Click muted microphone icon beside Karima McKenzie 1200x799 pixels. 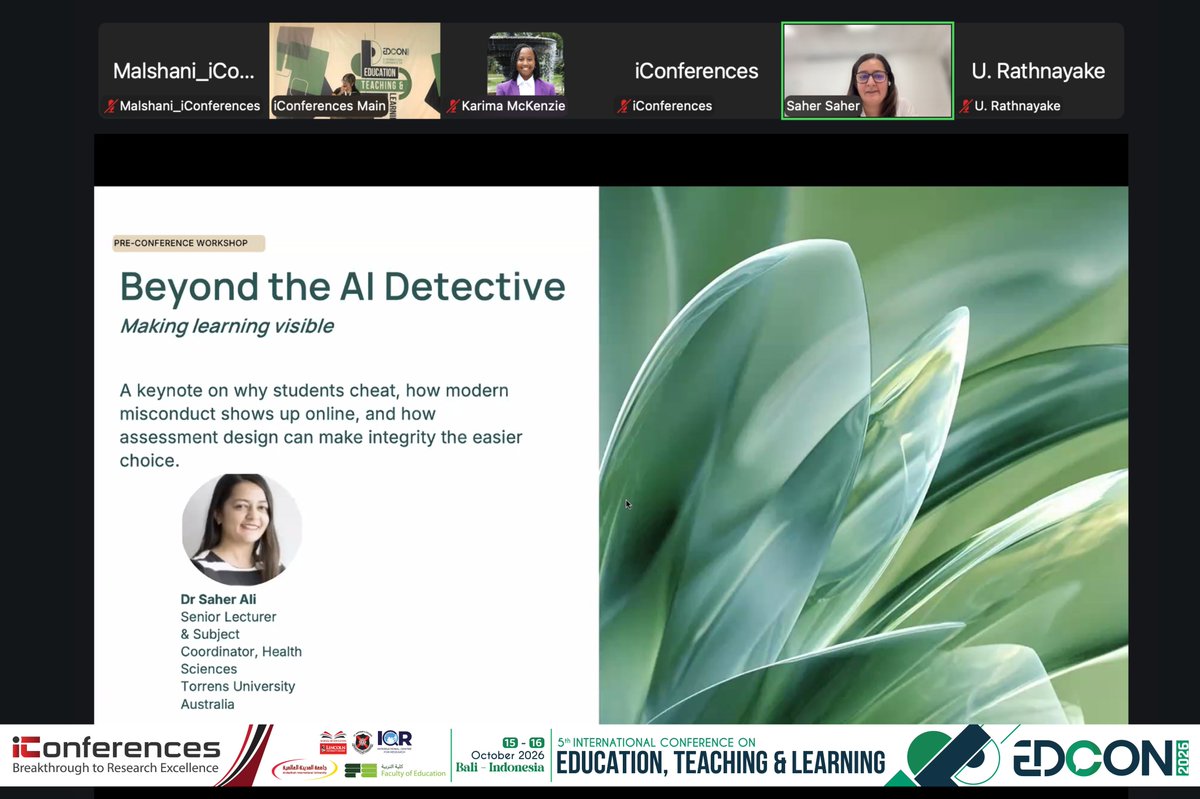click(x=453, y=106)
